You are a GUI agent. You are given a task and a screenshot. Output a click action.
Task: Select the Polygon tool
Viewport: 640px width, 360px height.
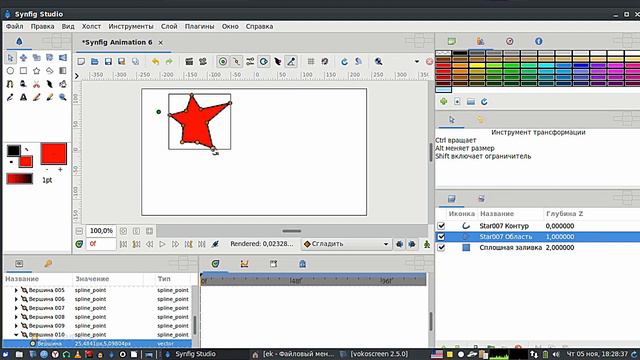[x=49, y=71]
